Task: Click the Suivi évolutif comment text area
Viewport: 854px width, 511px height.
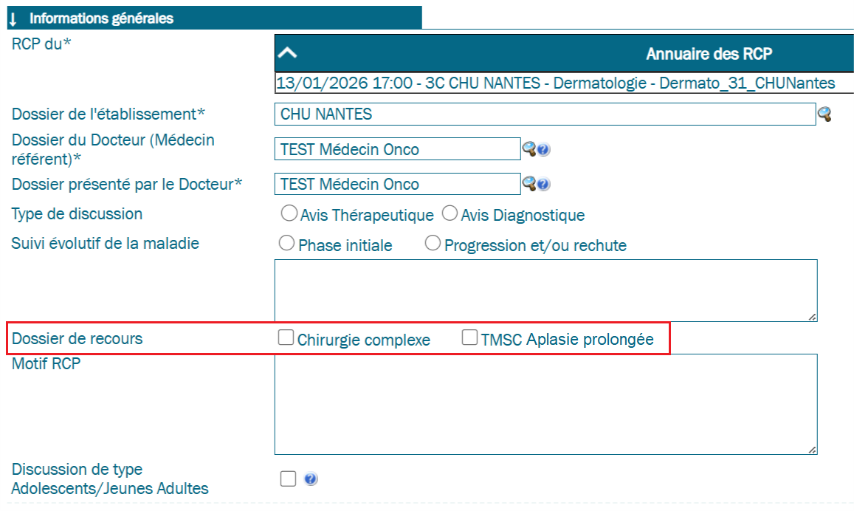Action: [545, 290]
